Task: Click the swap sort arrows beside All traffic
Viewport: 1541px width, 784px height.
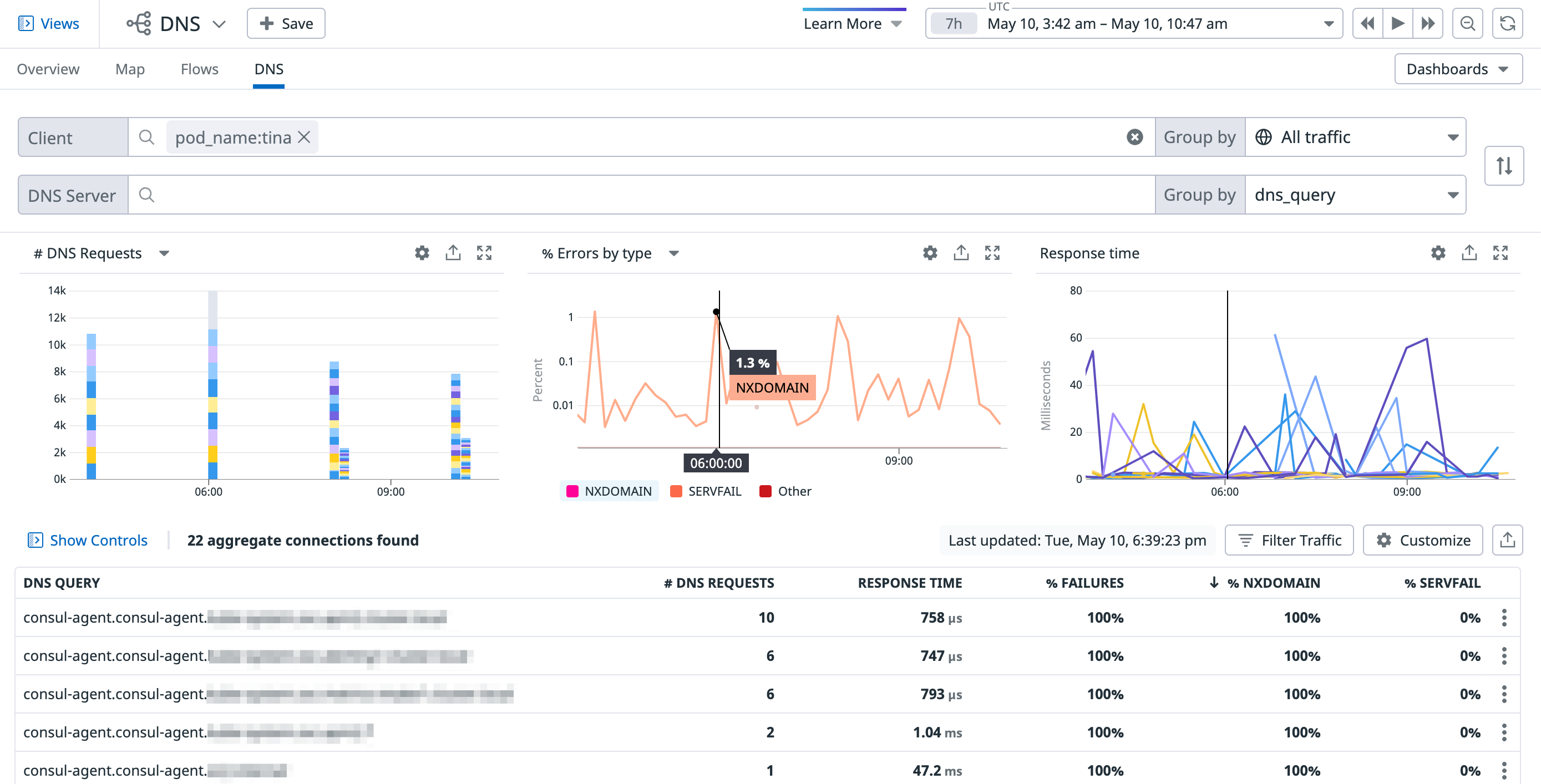Action: (x=1504, y=166)
